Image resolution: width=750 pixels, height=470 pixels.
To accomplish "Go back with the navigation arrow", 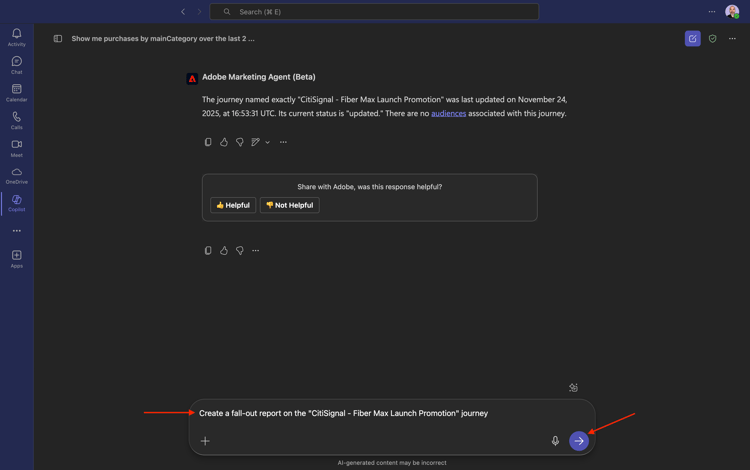I will coord(183,11).
